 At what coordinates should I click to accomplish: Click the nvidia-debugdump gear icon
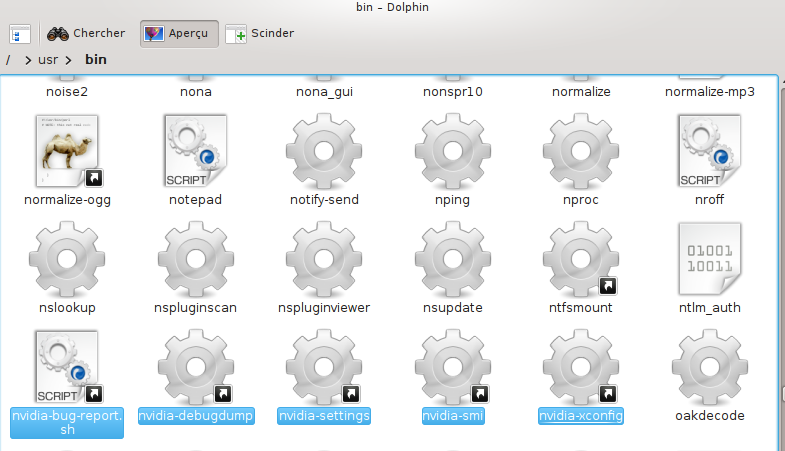pos(196,366)
